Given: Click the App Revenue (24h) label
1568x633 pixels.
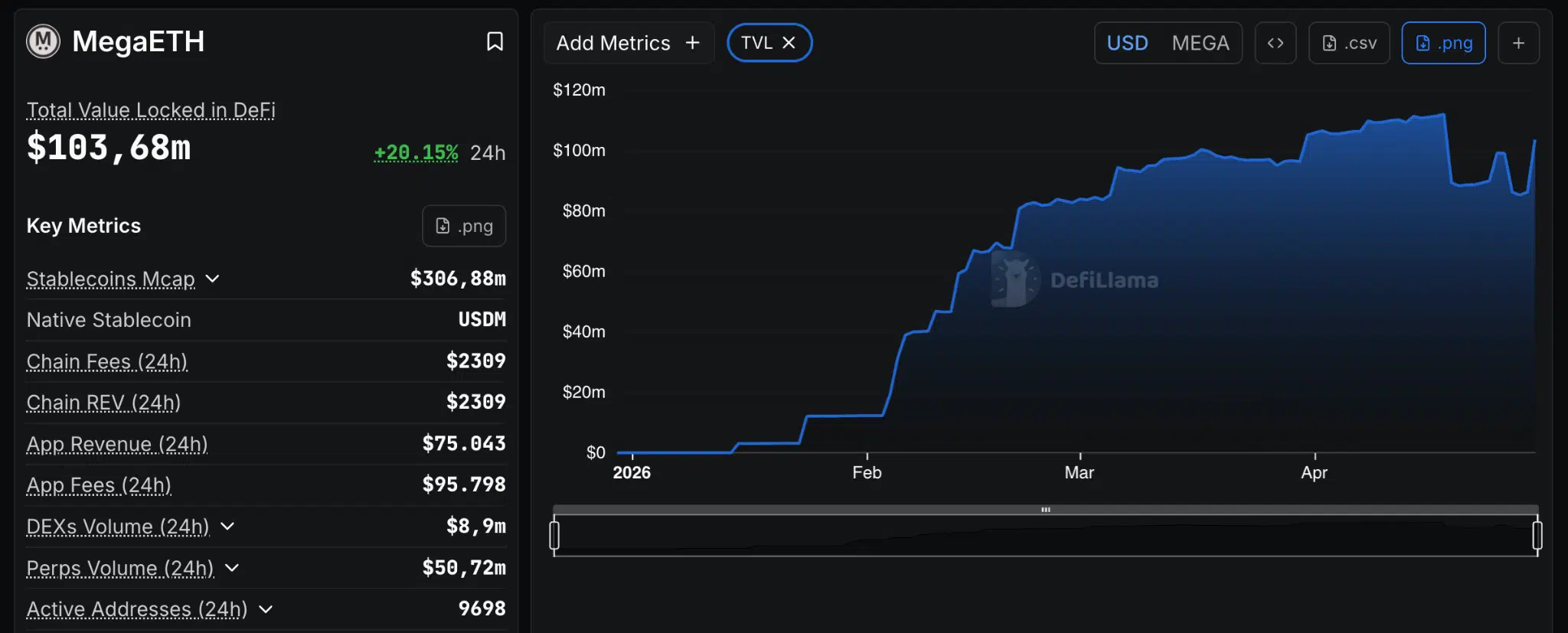Looking at the screenshot, I should pos(117,444).
